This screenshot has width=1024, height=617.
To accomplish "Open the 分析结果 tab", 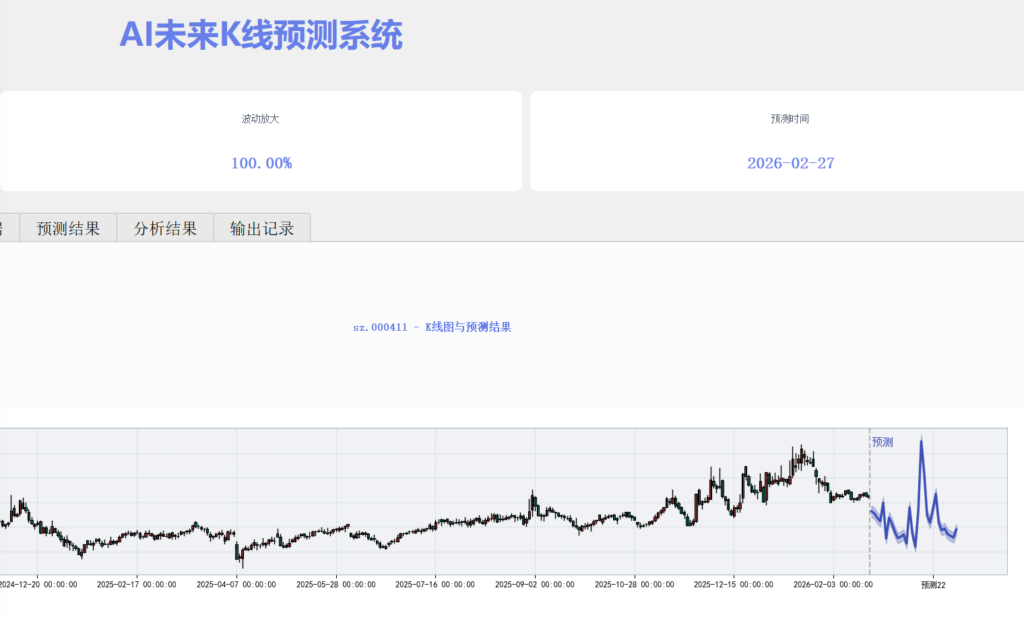I will point(165,228).
